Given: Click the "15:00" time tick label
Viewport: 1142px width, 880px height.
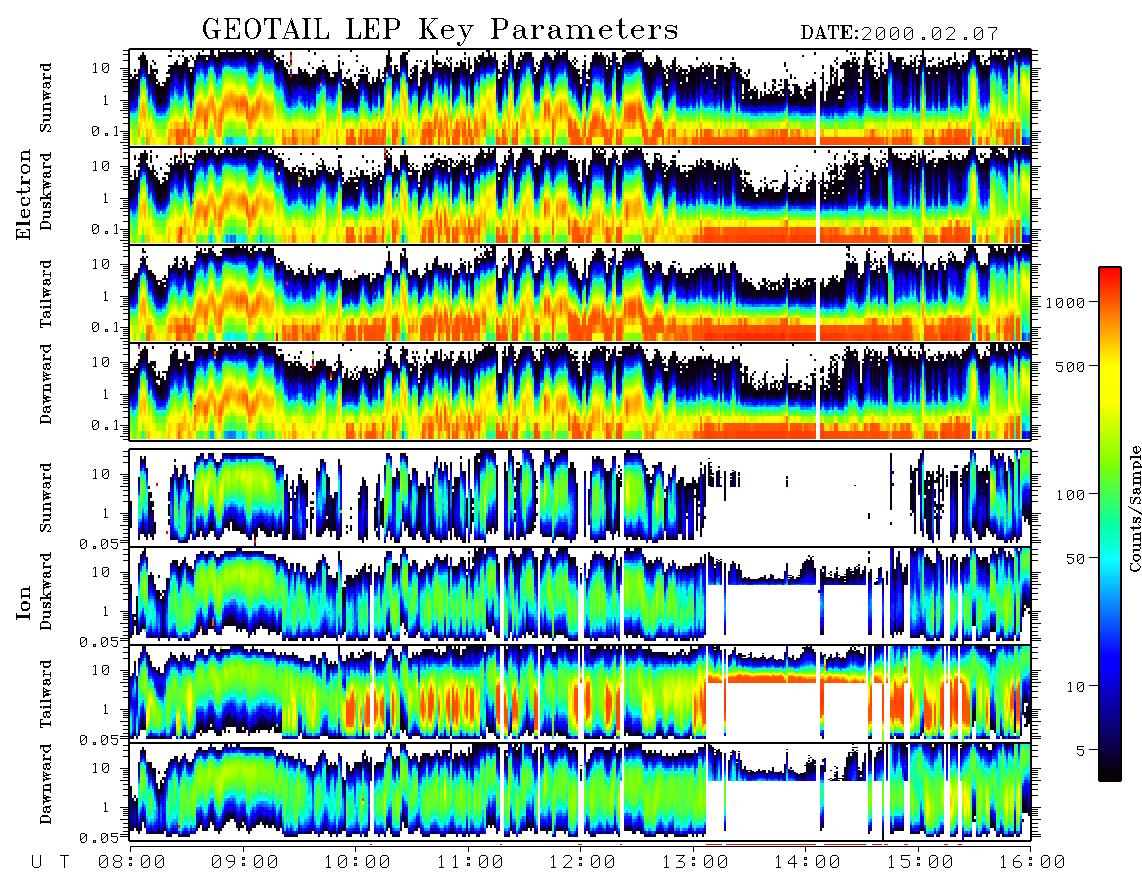Looking at the screenshot, I should tap(920, 862).
